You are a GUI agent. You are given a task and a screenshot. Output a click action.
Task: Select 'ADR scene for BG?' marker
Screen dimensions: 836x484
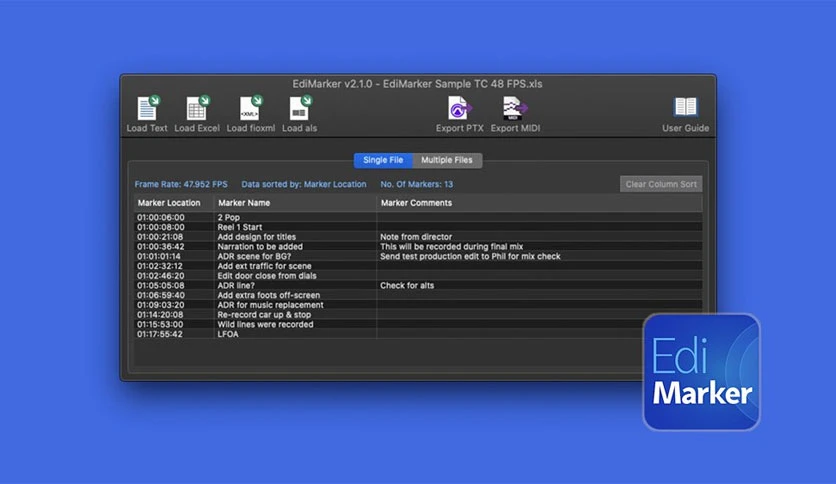(254, 256)
